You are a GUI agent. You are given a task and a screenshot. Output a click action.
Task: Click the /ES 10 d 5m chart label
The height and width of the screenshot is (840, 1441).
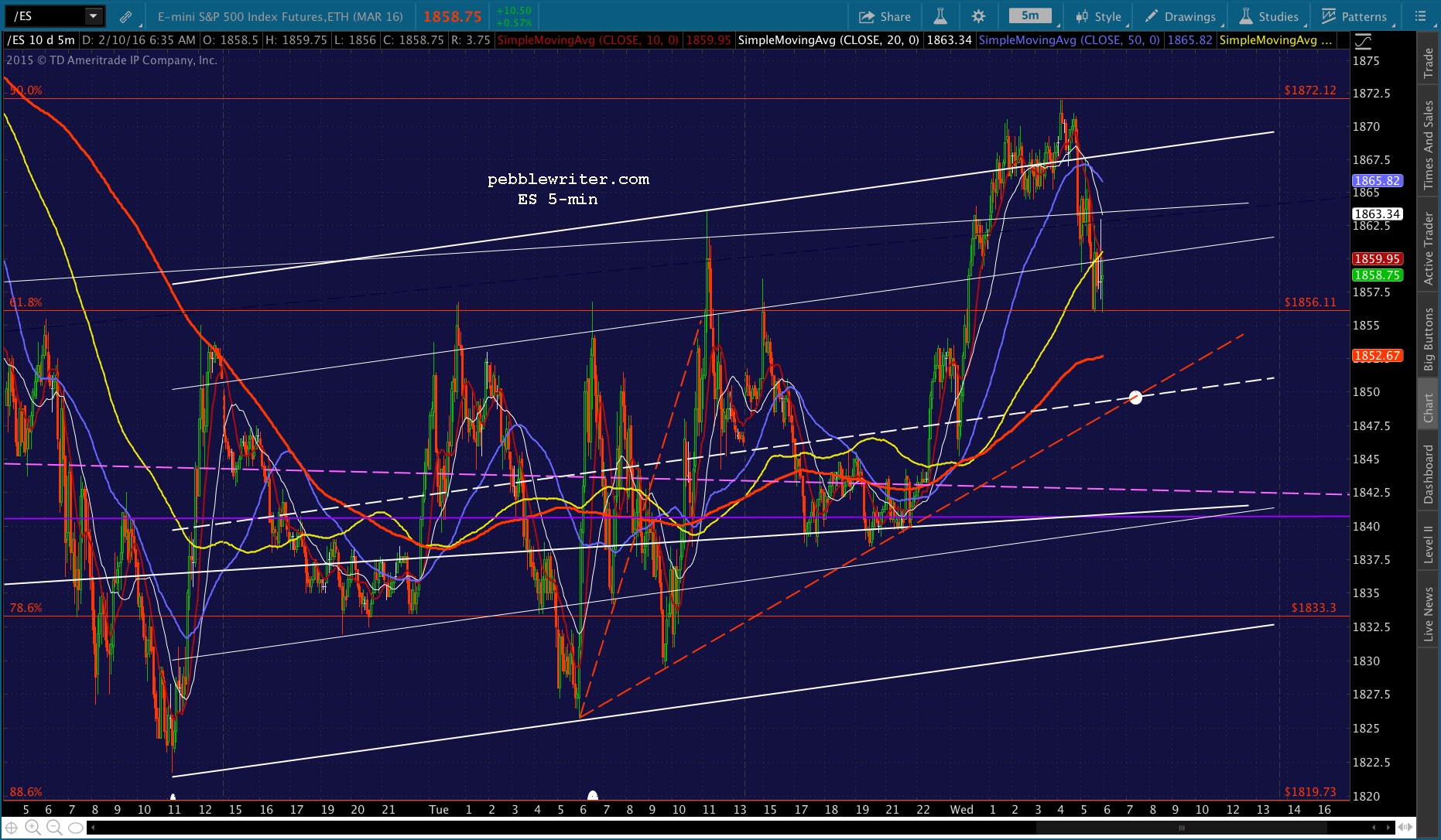(x=41, y=40)
